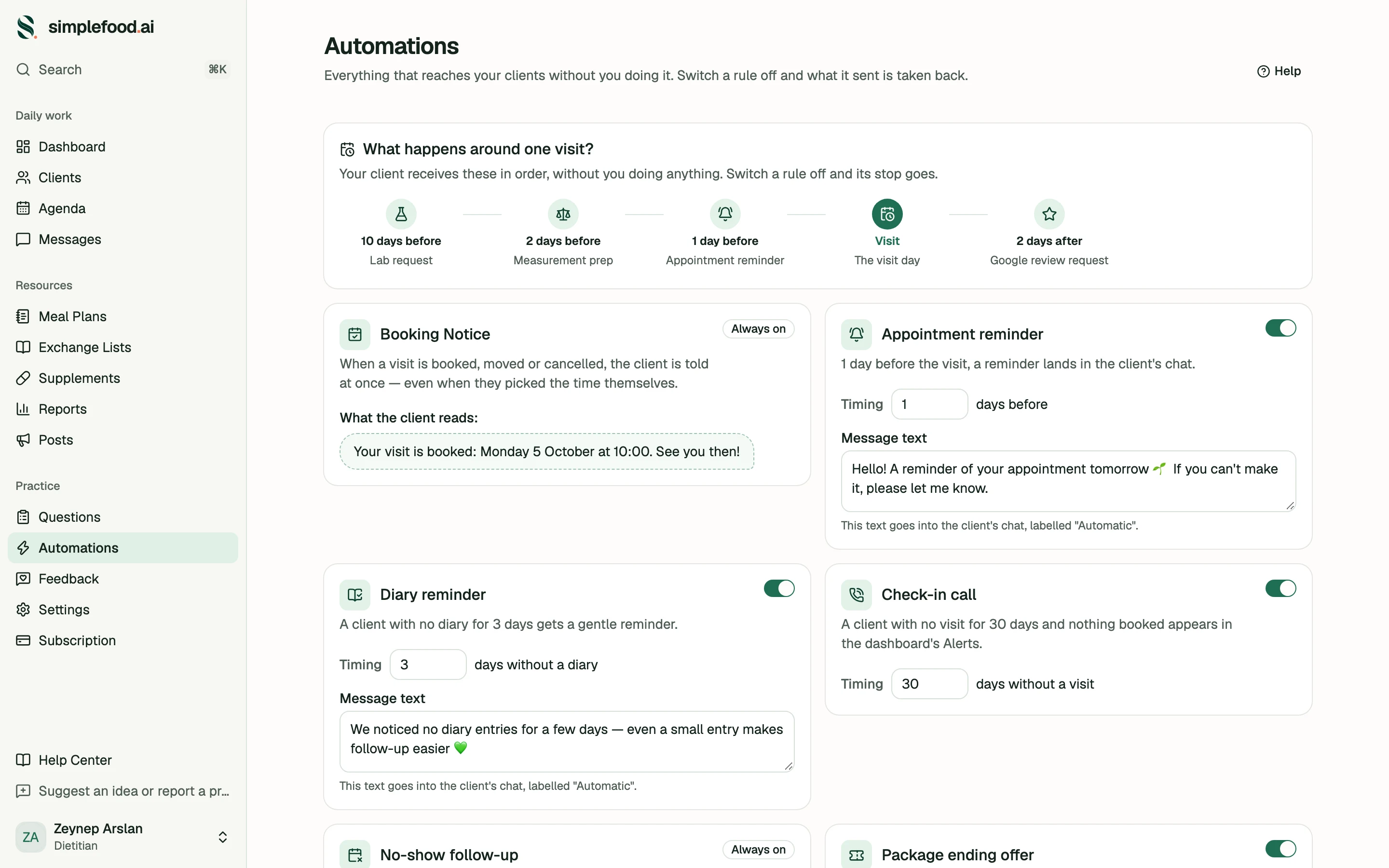Click the 'What happens around one visit' header icon
This screenshot has height=868, width=1389.
[347, 149]
